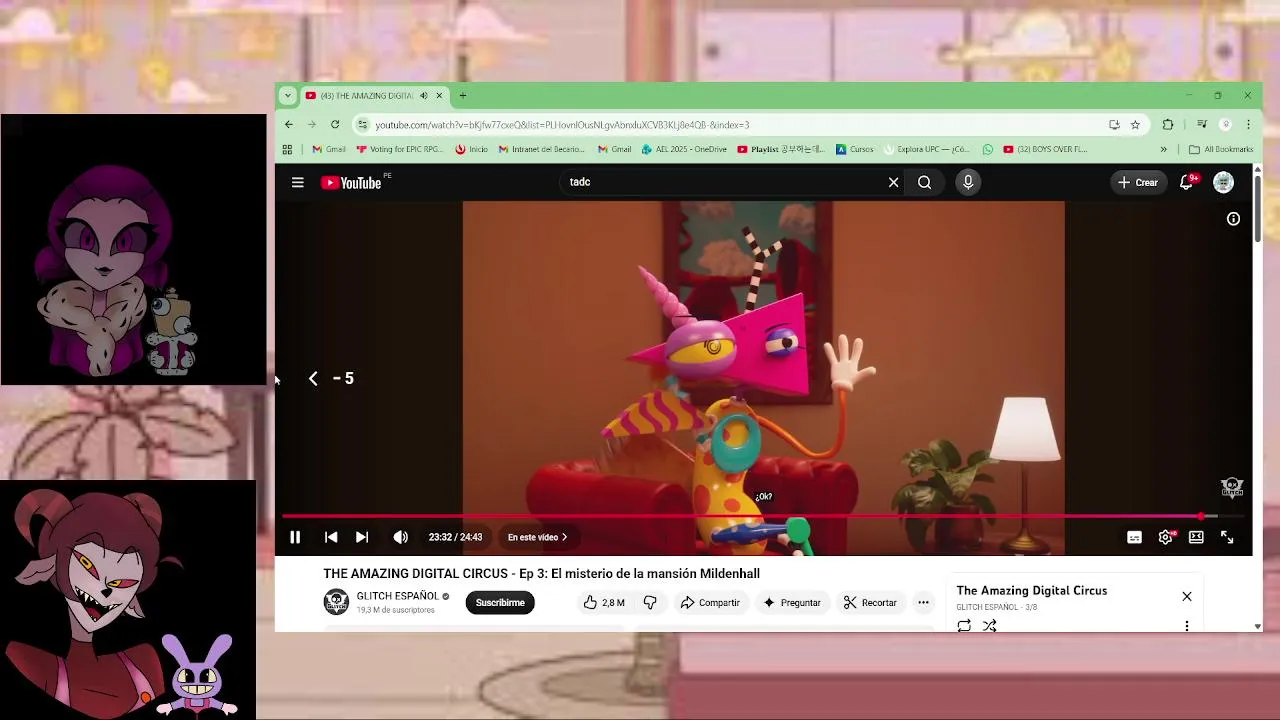
Task: Close The Amazing Digital Circus playlist panel
Action: point(1187,596)
